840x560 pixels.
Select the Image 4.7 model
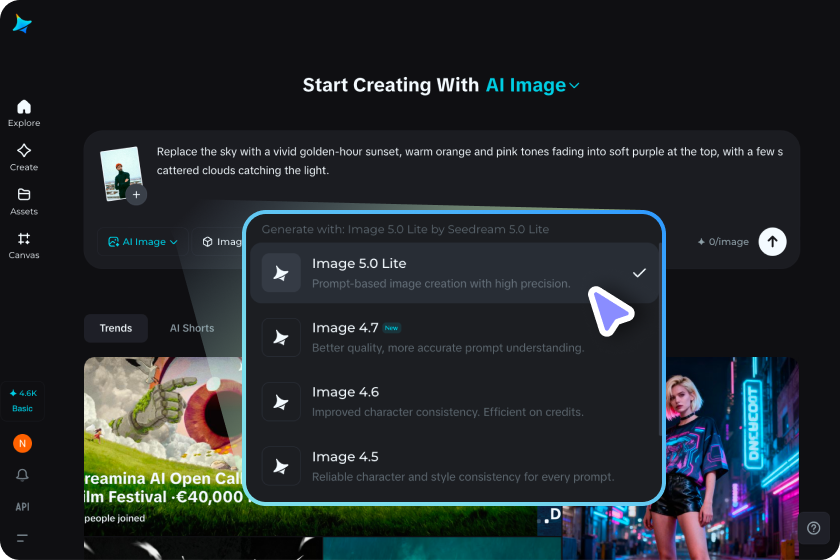(x=454, y=337)
